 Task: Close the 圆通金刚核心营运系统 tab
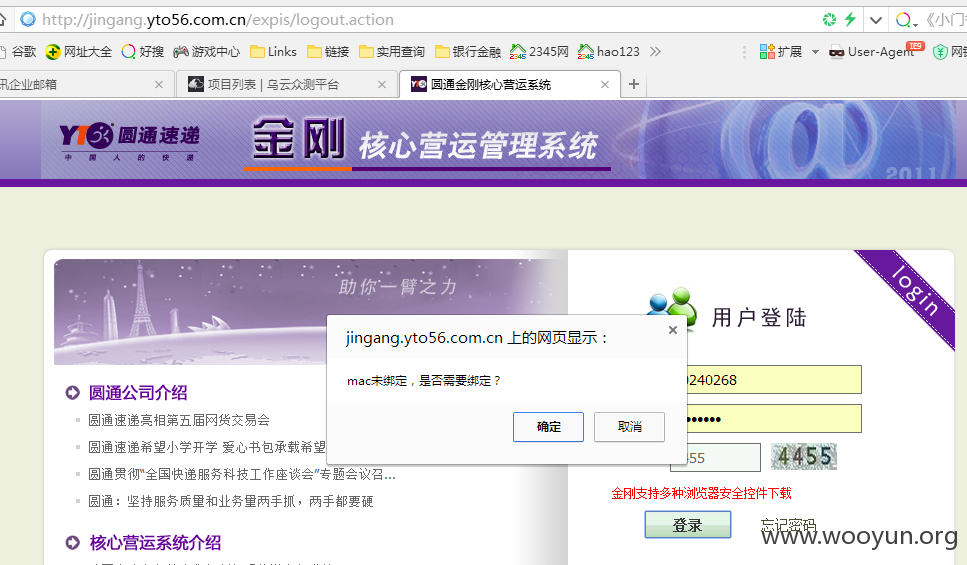604,85
